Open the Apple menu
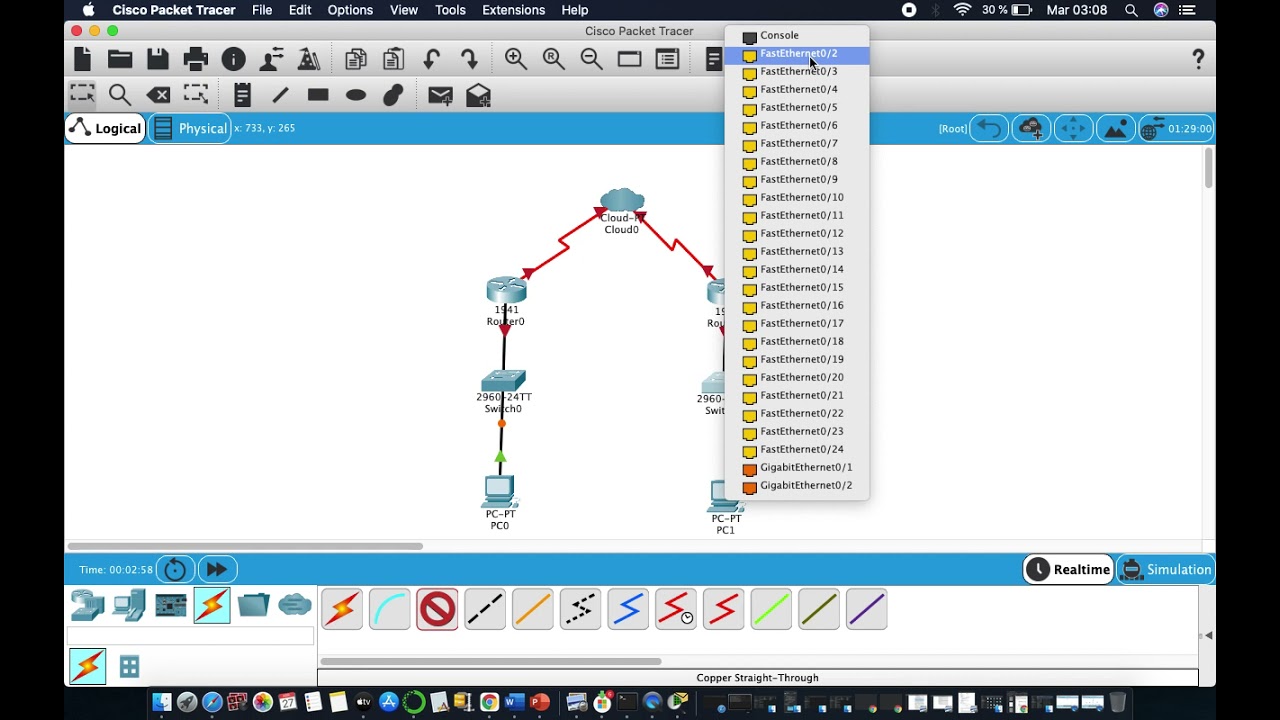 [x=88, y=10]
